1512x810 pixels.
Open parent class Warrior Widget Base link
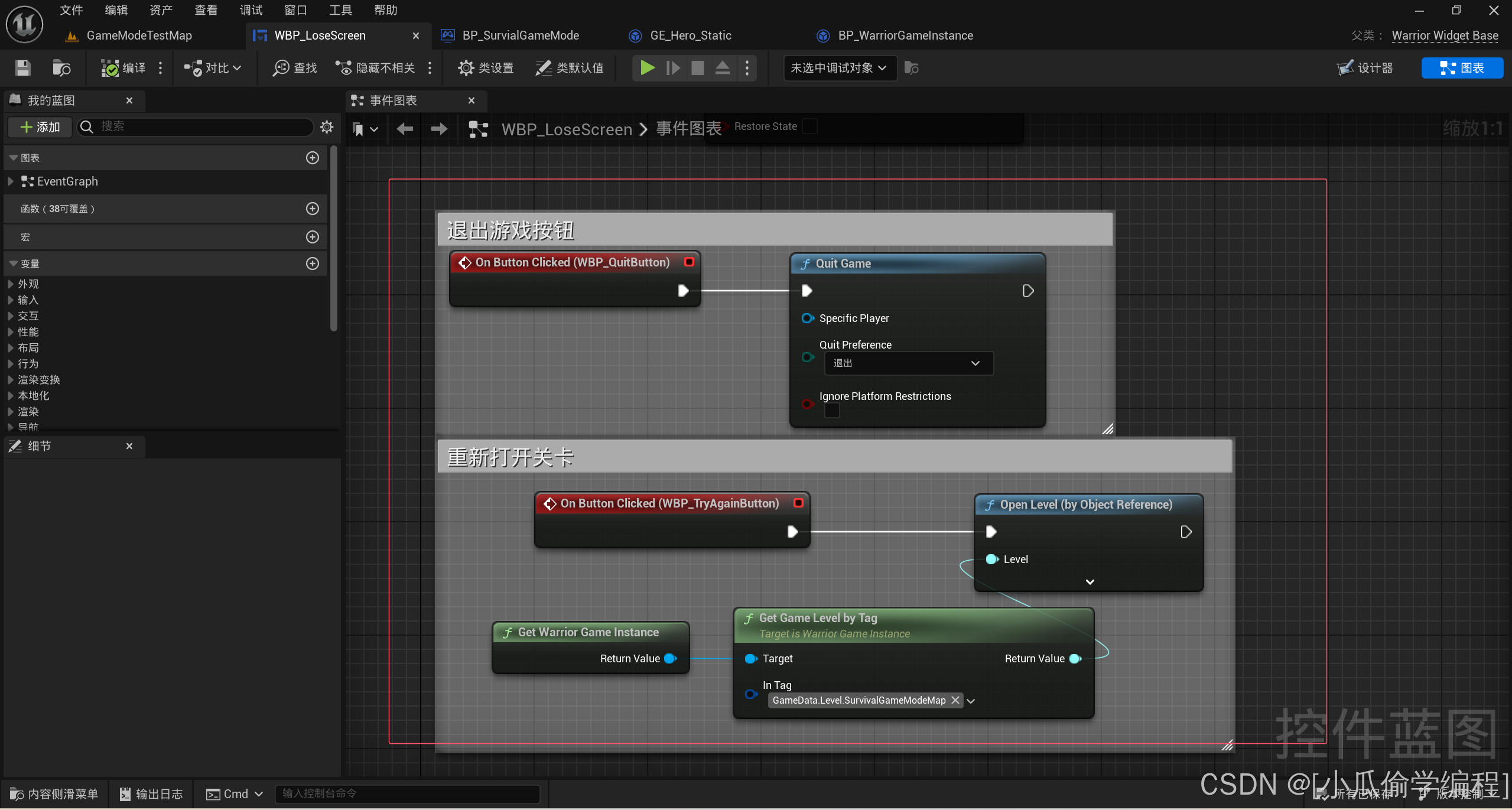click(x=1445, y=35)
